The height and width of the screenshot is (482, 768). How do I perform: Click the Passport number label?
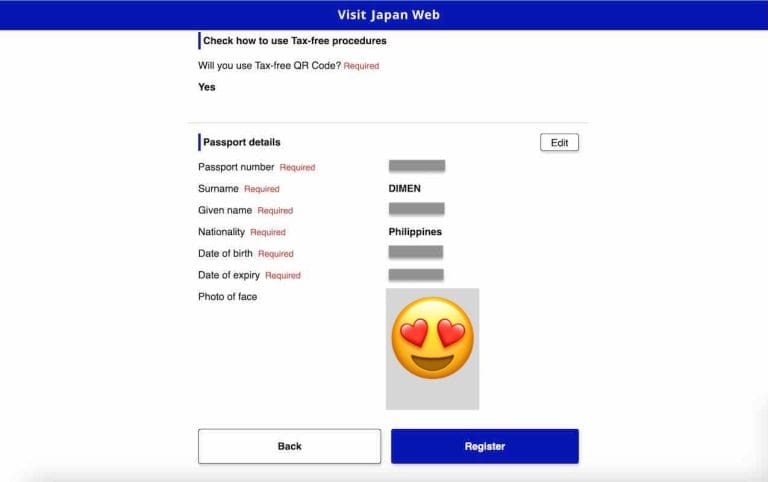click(x=236, y=167)
